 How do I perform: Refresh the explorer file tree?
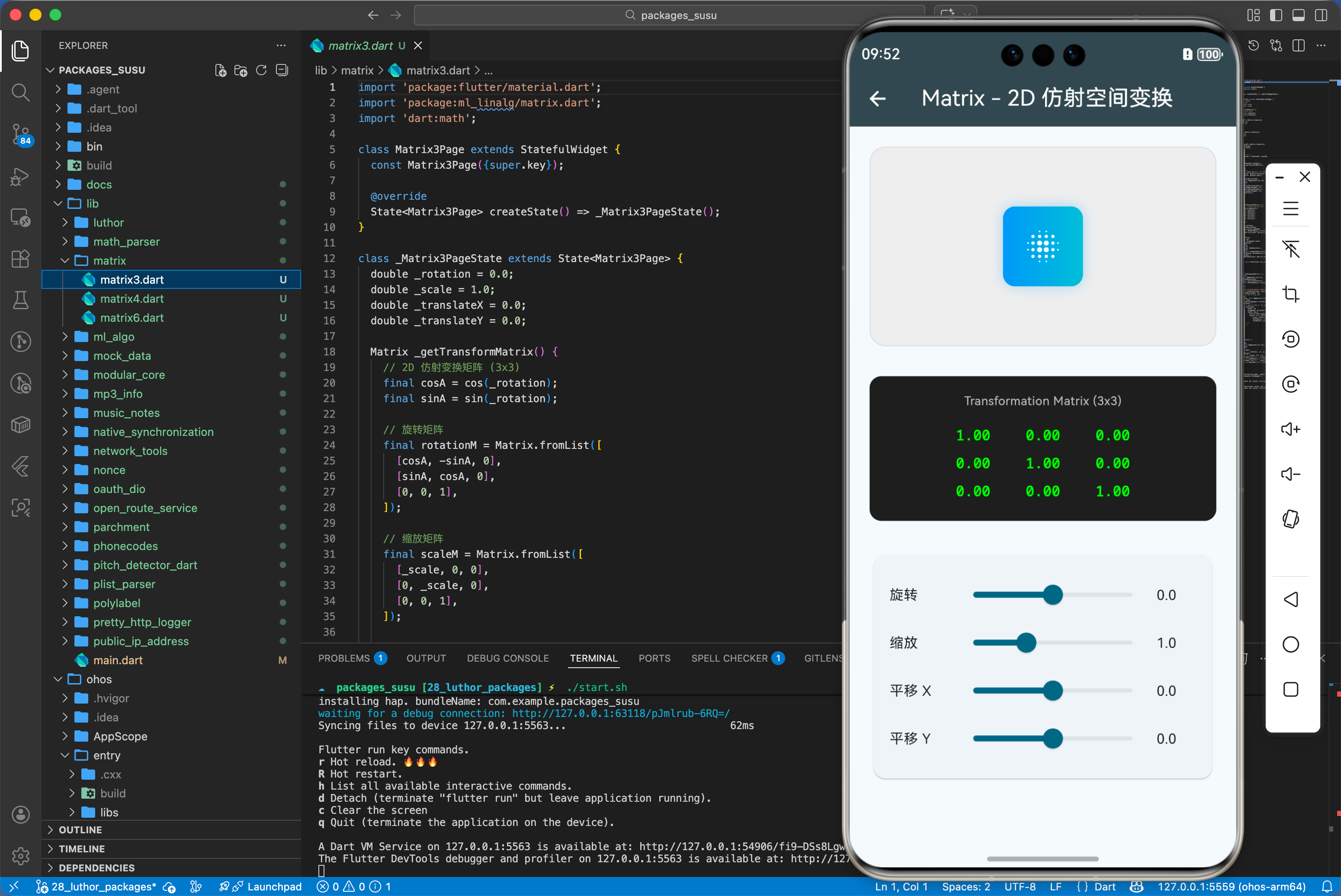click(261, 70)
